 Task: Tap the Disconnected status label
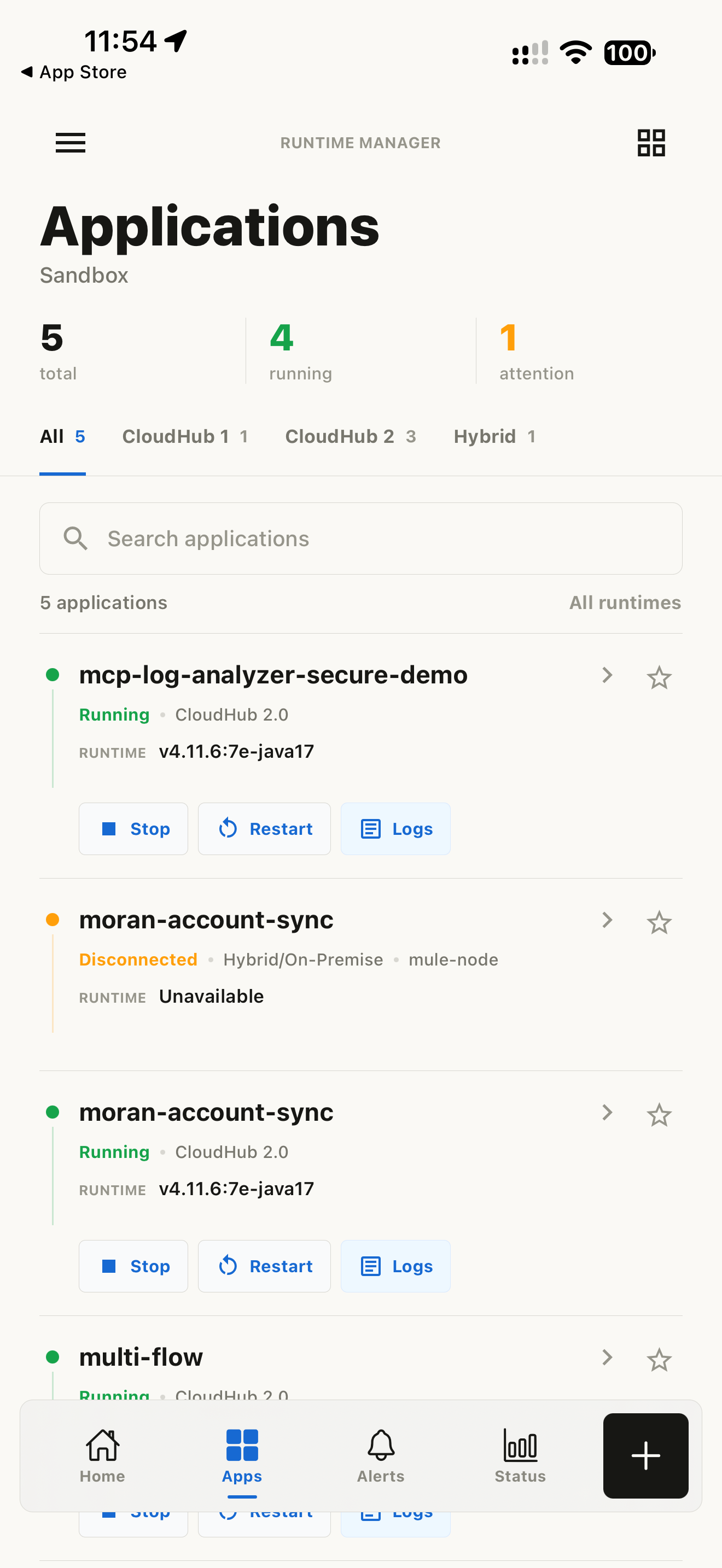pyautogui.click(x=138, y=960)
